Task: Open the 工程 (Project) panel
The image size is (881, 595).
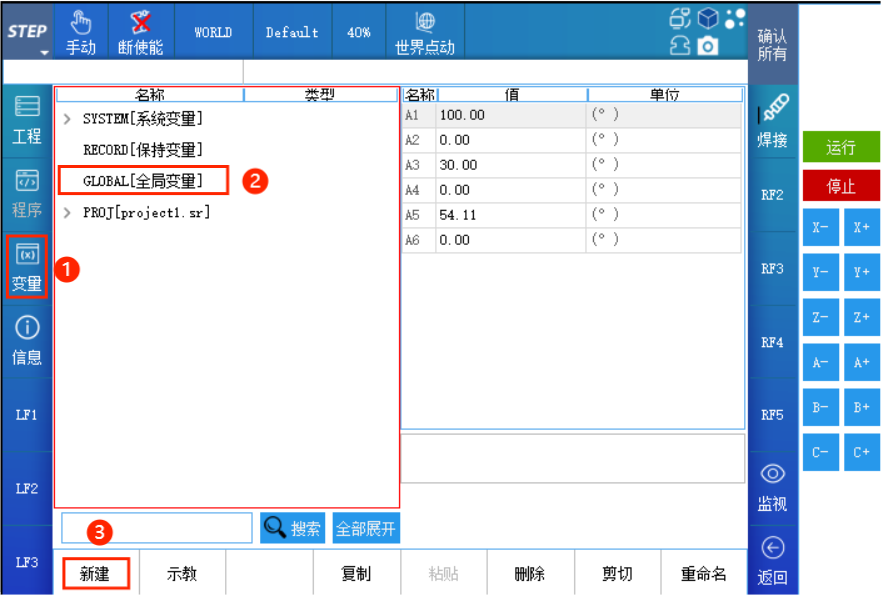Action: click(26, 117)
